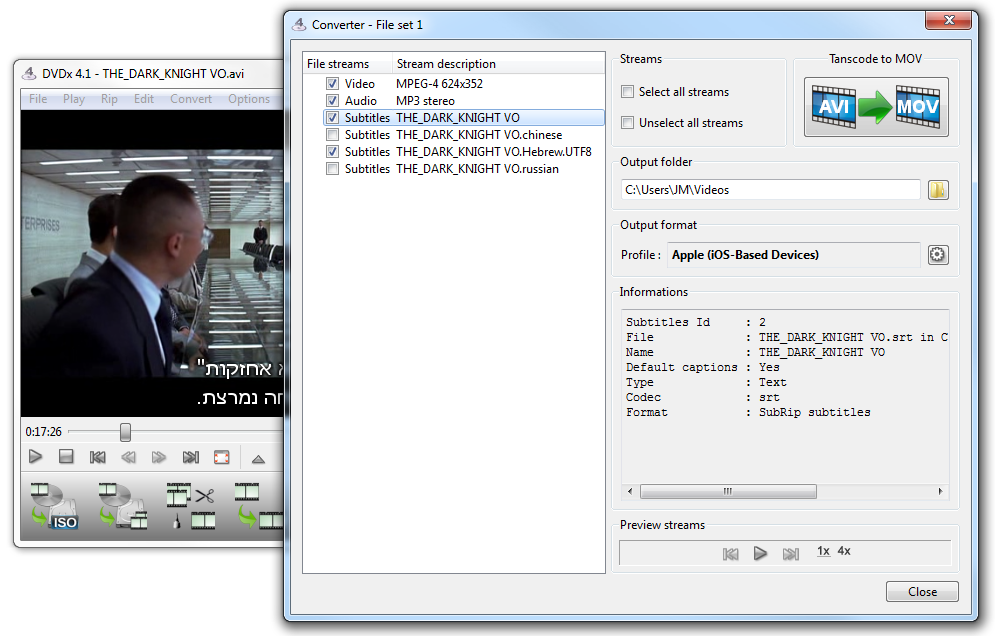
Task: Fast forward video in DVDx player
Action: 159,457
